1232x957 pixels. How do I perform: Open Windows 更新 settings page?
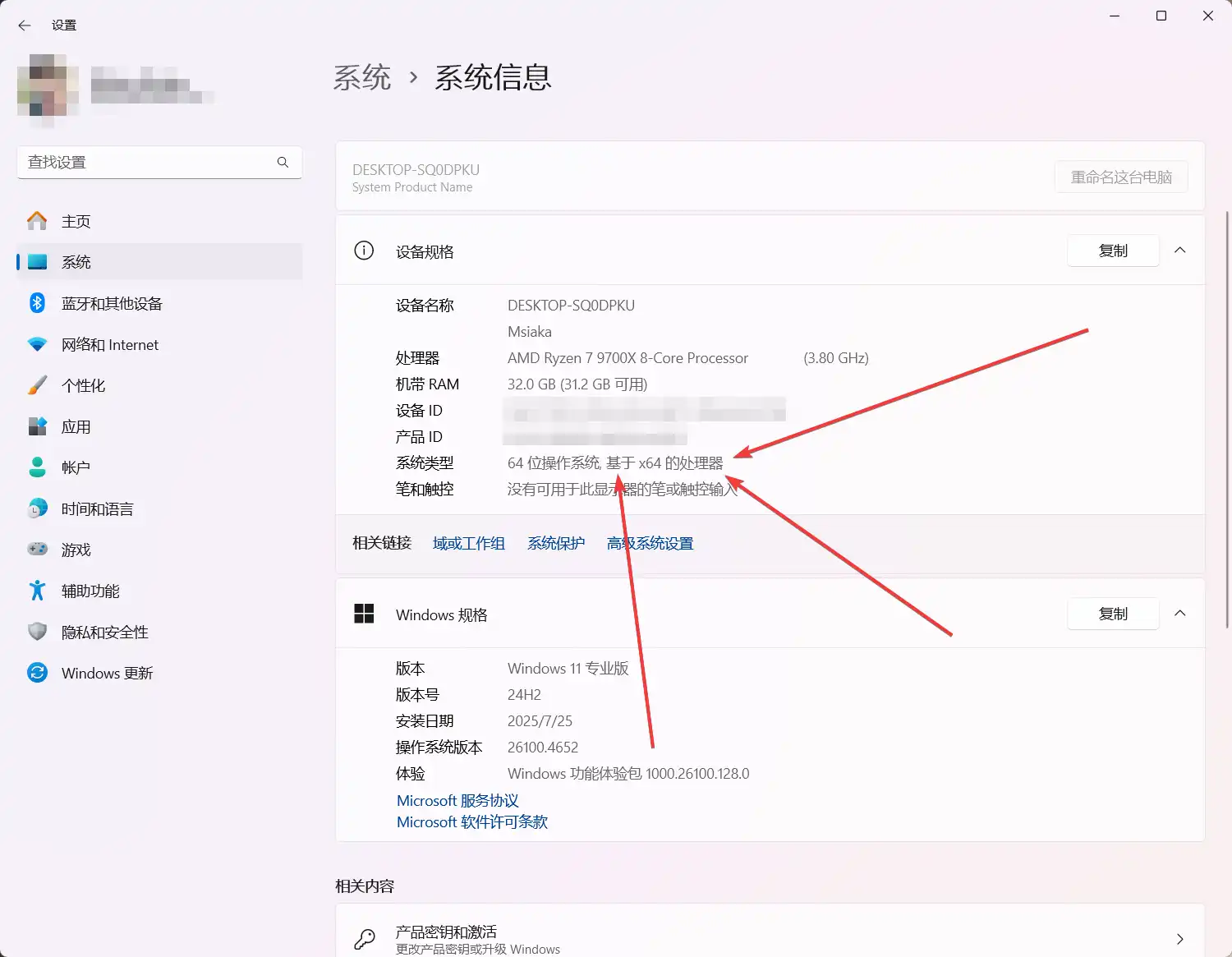click(x=159, y=673)
